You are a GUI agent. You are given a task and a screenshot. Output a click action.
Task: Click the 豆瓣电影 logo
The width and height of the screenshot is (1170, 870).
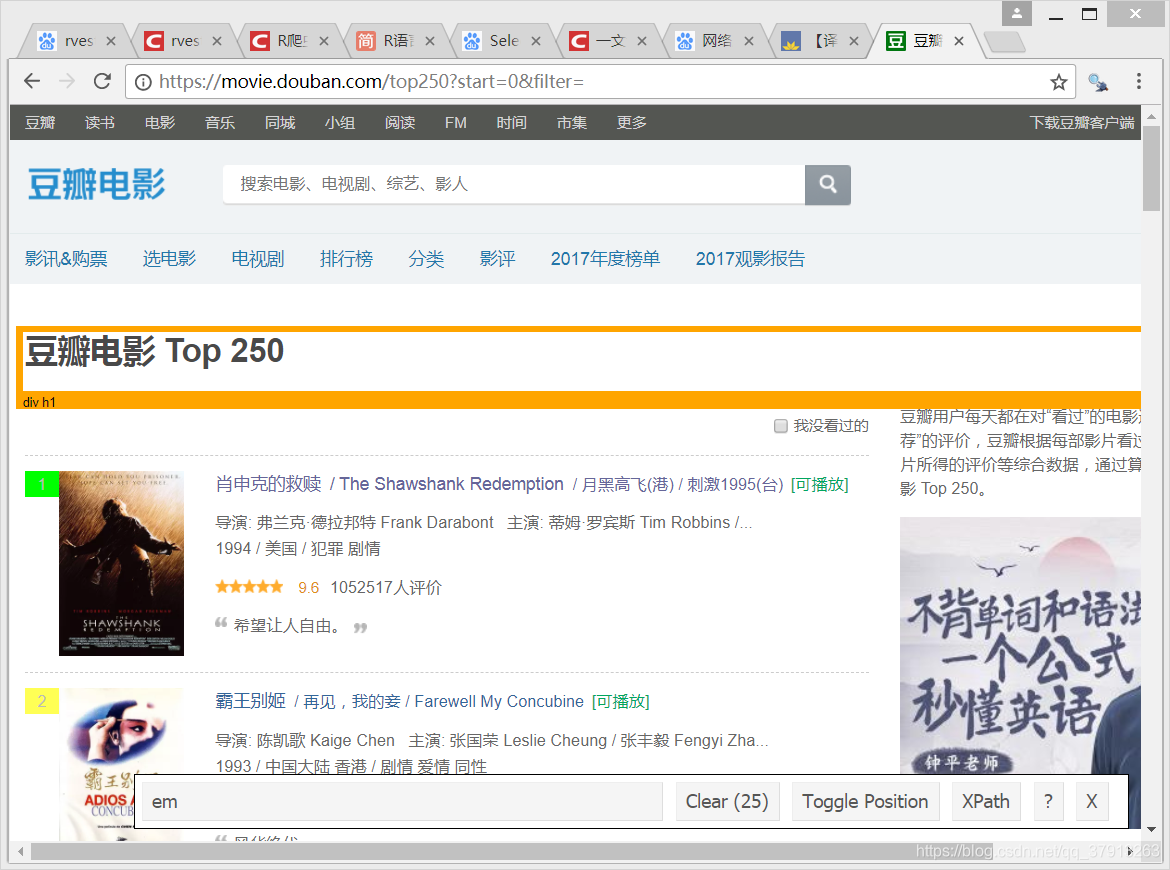pyautogui.click(x=96, y=184)
